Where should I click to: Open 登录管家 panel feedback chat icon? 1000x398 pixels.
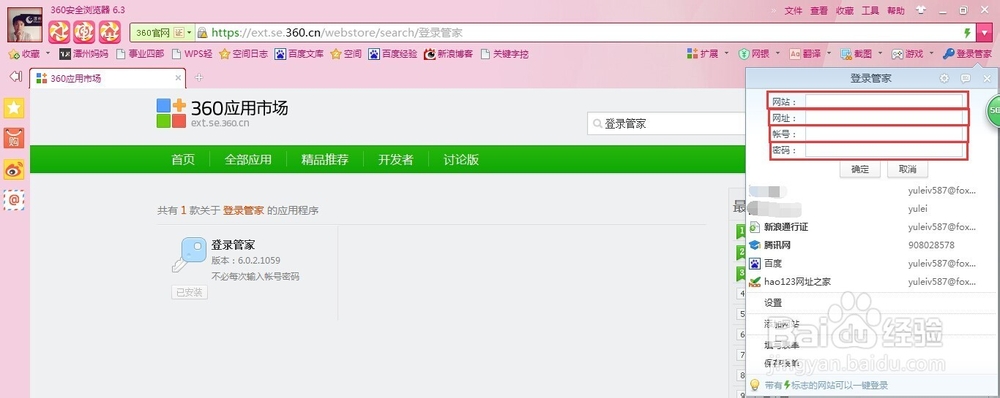pyautogui.click(x=966, y=78)
